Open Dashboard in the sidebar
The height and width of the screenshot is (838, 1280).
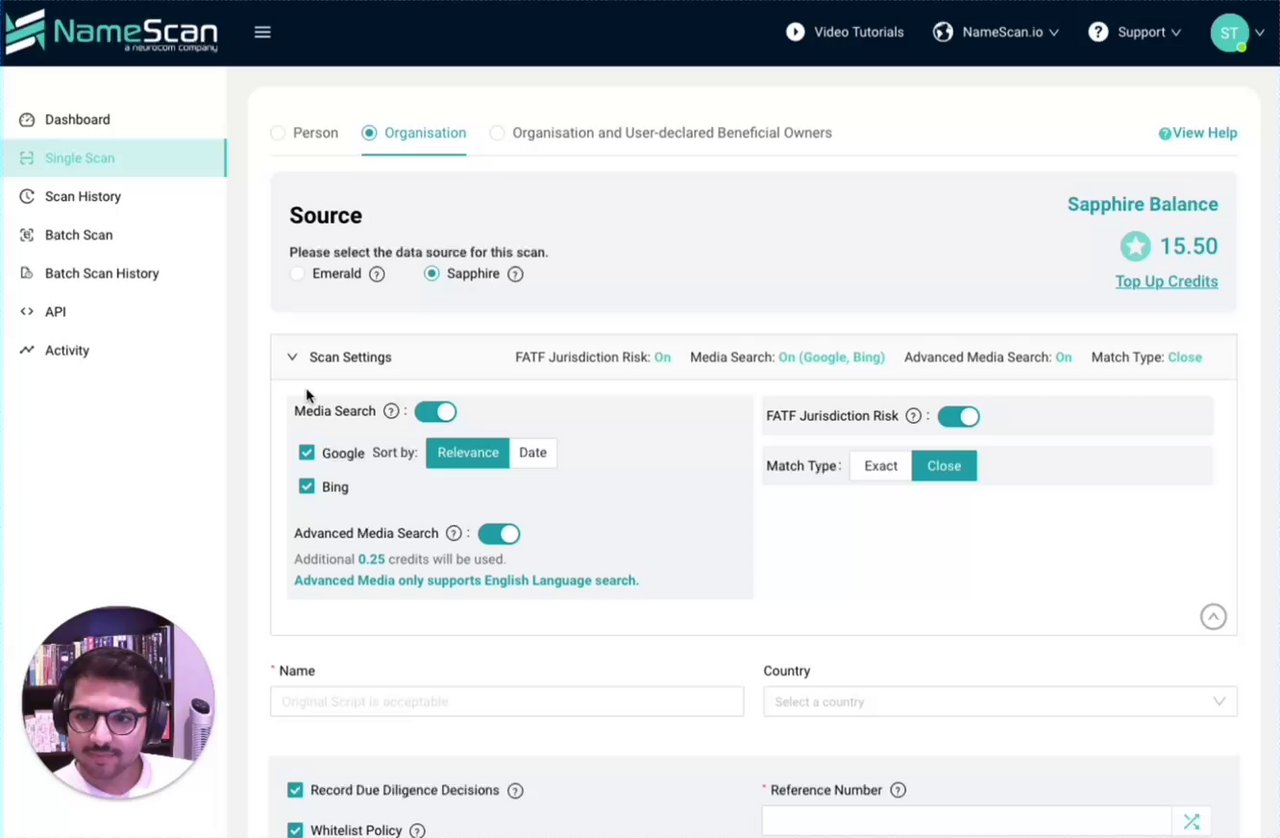113,119
